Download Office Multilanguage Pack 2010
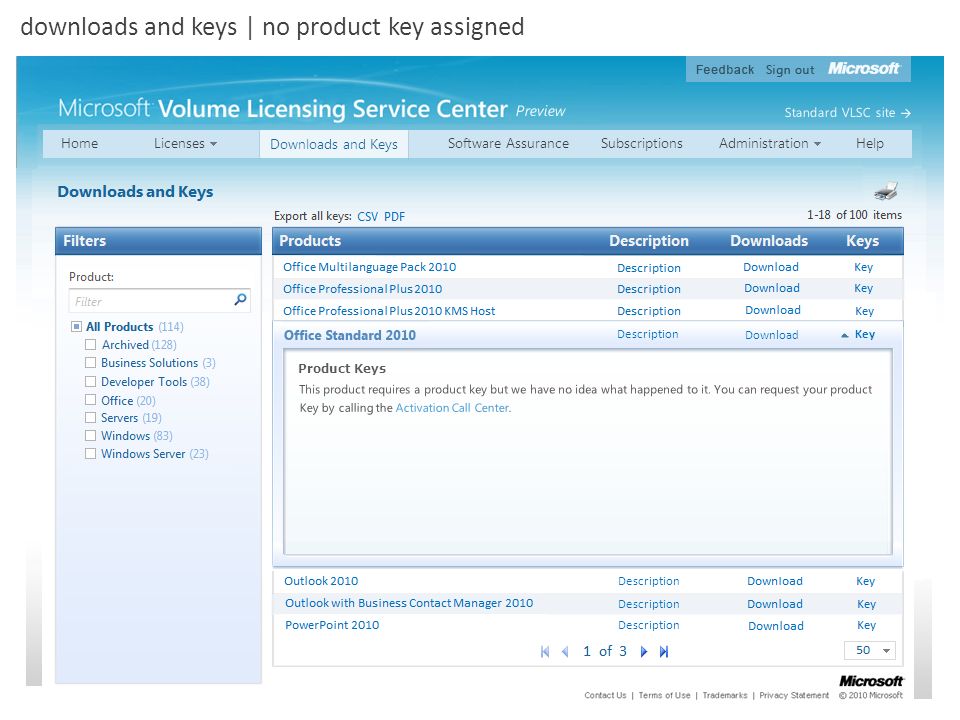 click(x=771, y=267)
